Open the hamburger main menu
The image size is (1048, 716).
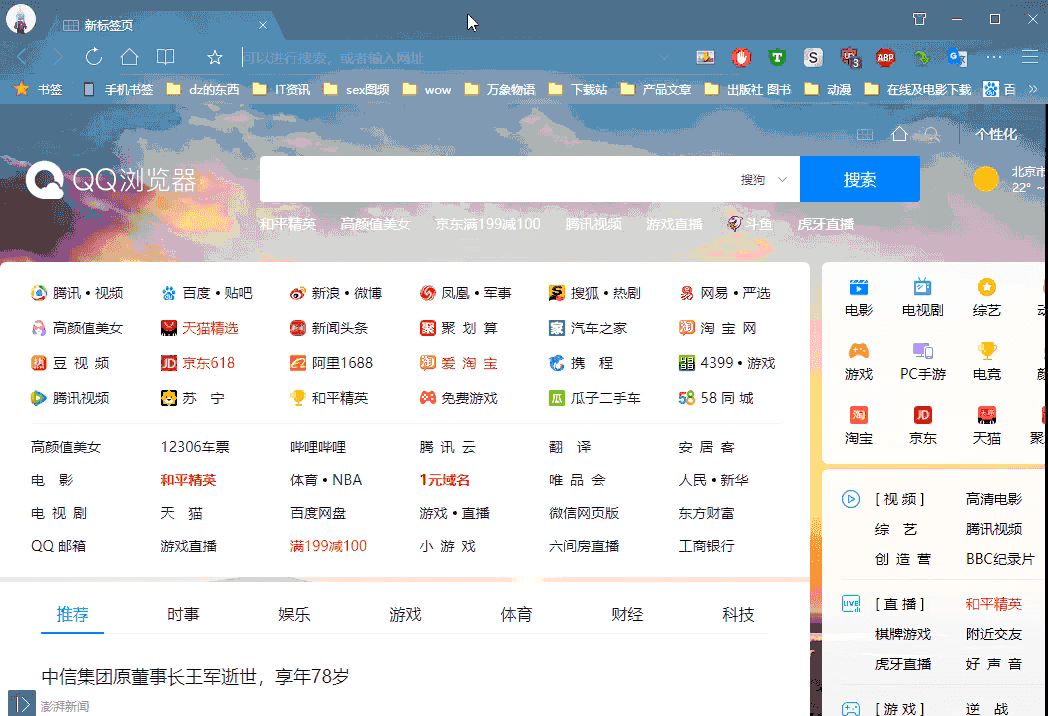point(1030,57)
